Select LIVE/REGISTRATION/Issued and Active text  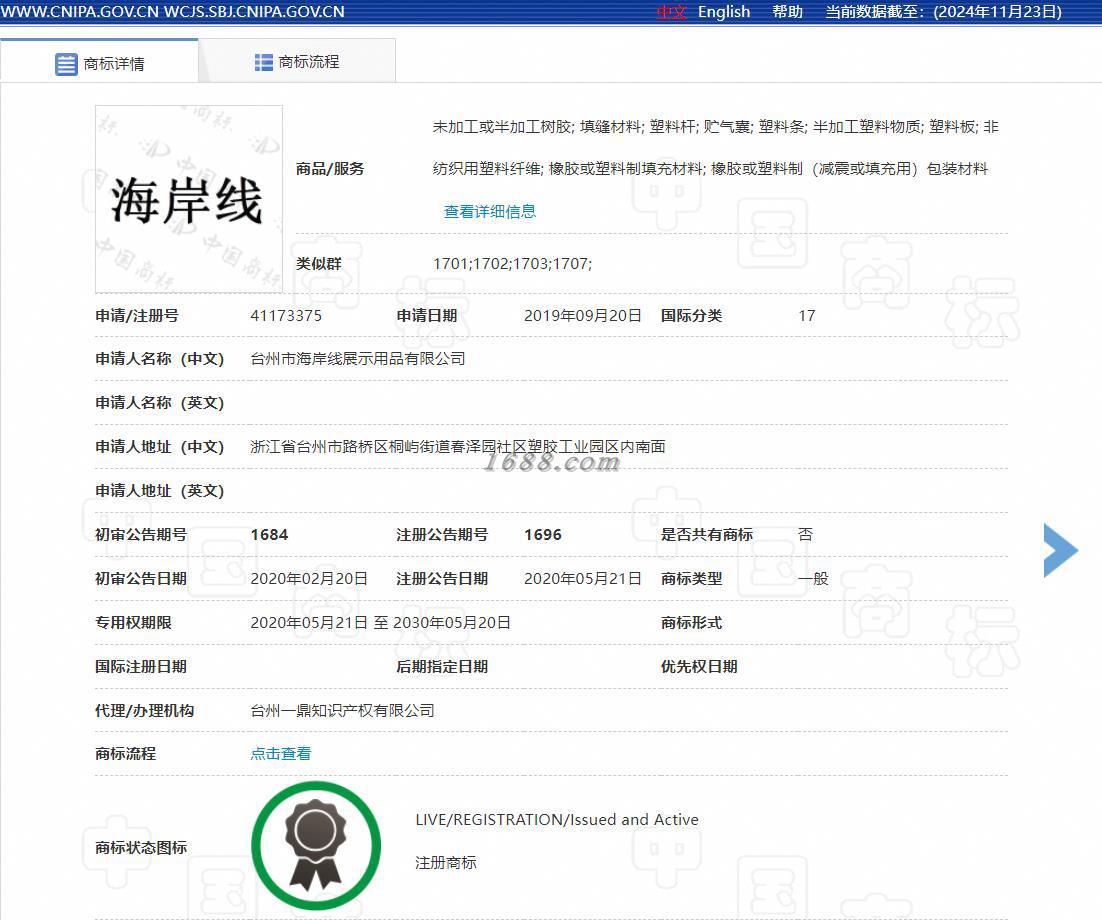(x=557, y=819)
